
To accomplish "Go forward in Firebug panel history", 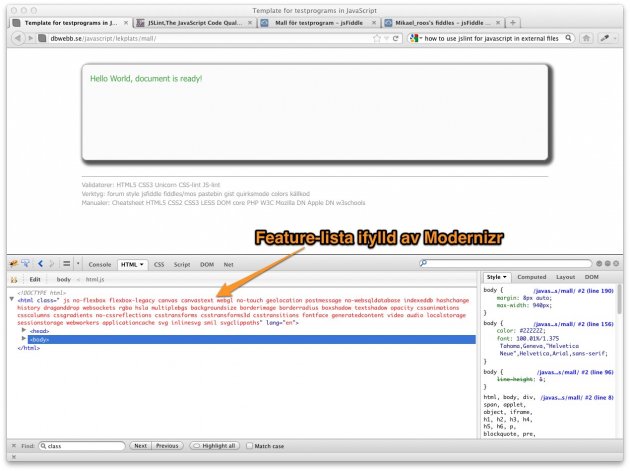I will pos(52,264).
